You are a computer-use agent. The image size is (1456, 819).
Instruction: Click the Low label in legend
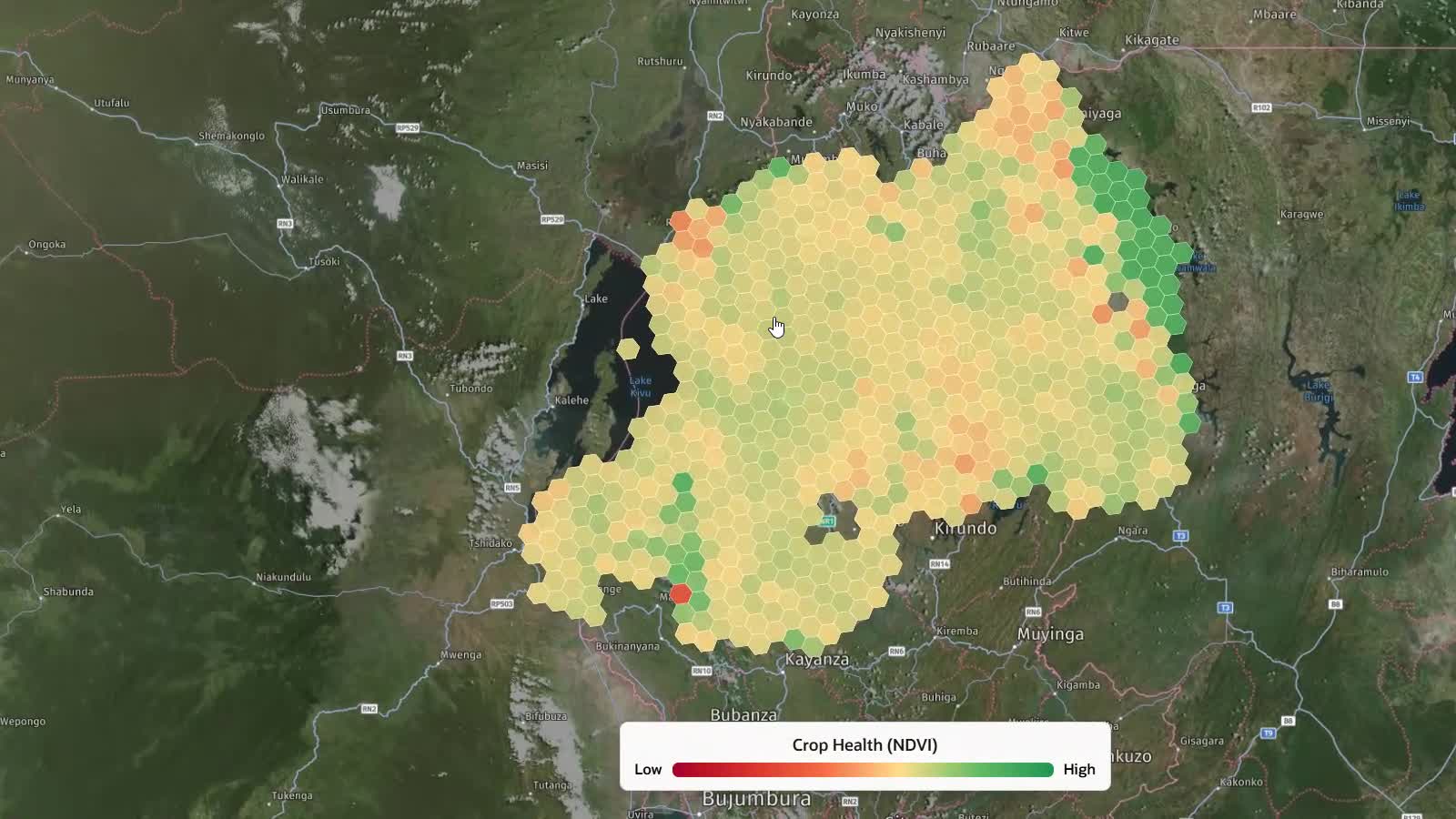pyautogui.click(x=648, y=769)
